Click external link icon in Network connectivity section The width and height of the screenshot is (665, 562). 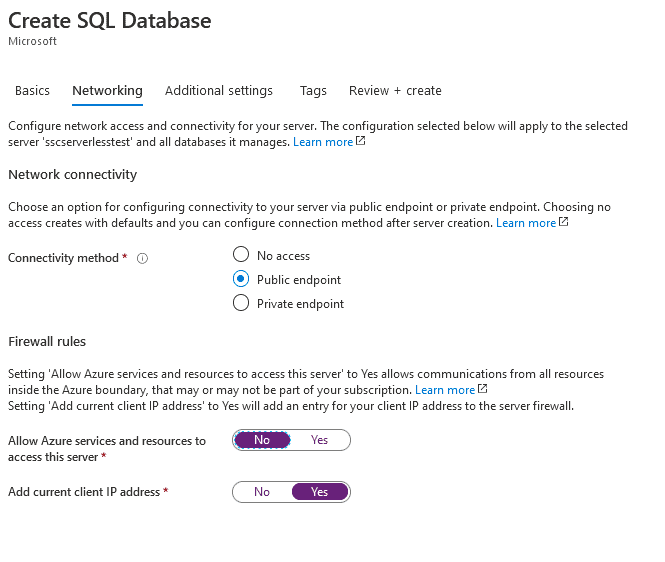[x=564, y=222]
